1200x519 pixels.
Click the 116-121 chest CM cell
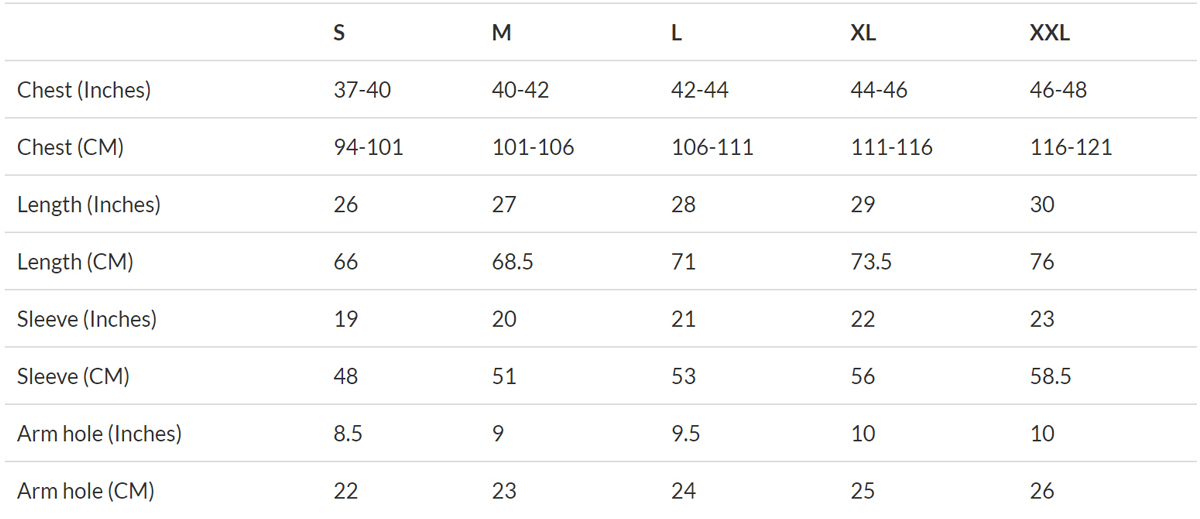pyautogui.click(x=1071, y=147)
